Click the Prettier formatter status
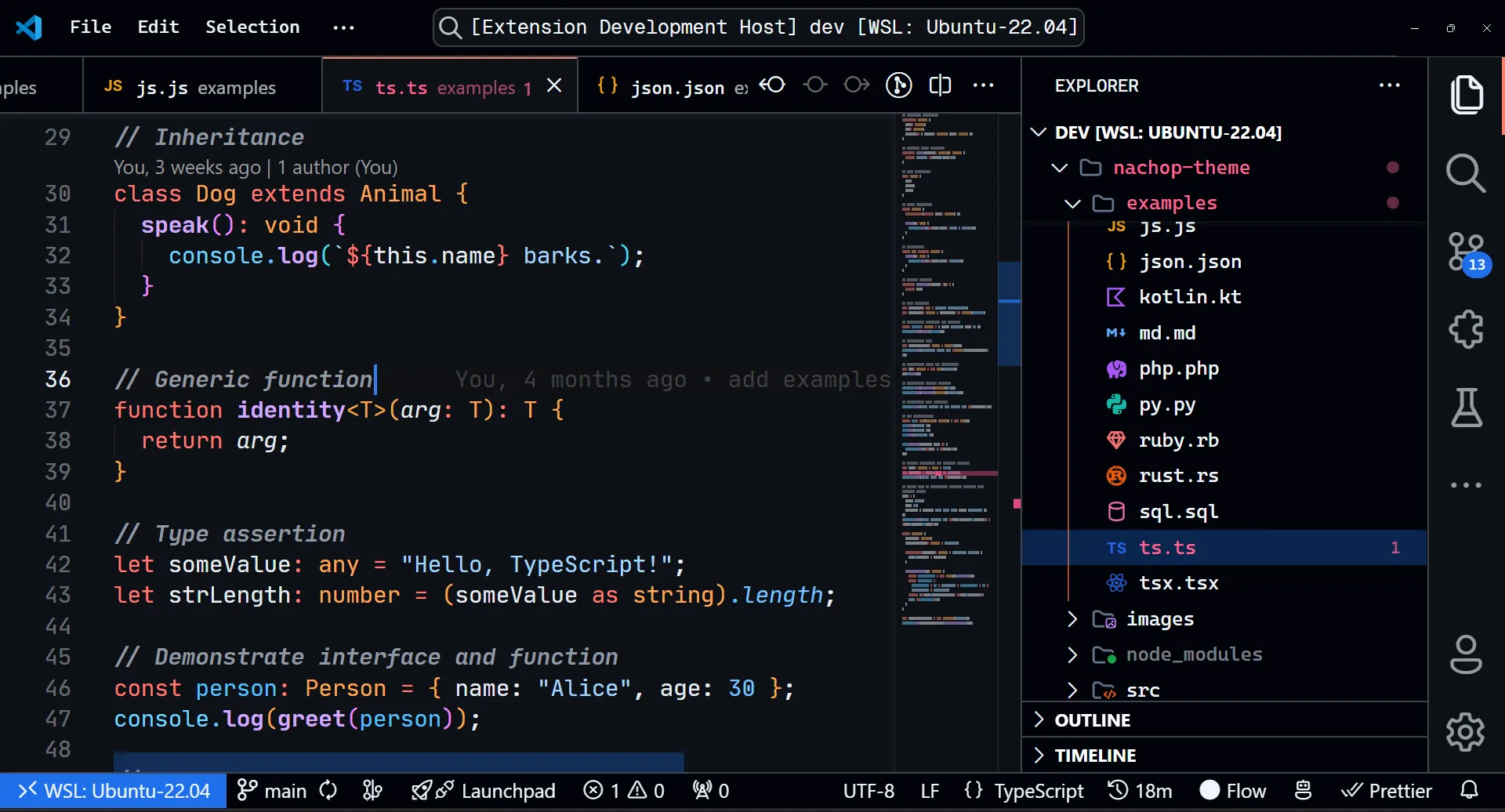This screenshot has width=1505, height=812. point(1386,791)
